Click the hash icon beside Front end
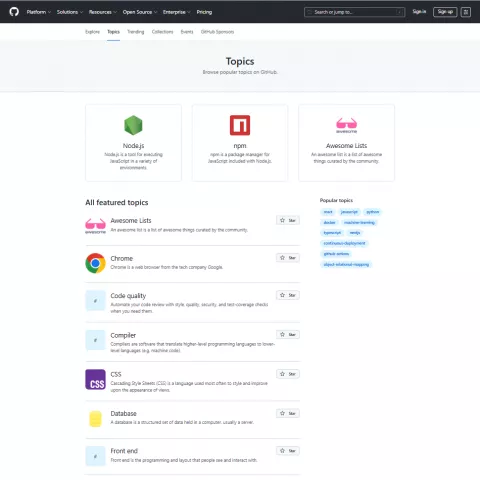The width and height of the screenshot is (480, 480). (x=95, y=456)
